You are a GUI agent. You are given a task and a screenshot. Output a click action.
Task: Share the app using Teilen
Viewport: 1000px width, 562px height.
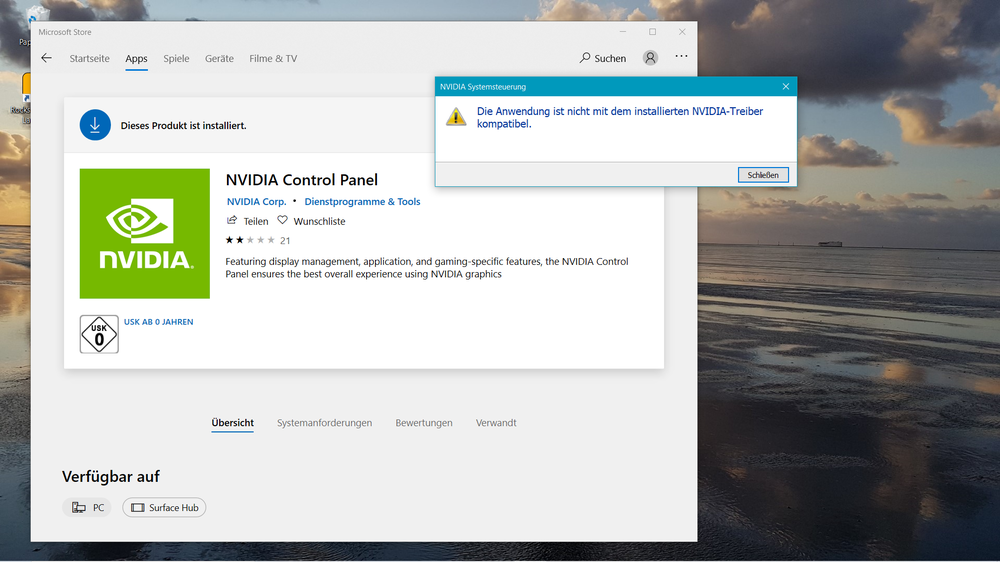(248, 221)
